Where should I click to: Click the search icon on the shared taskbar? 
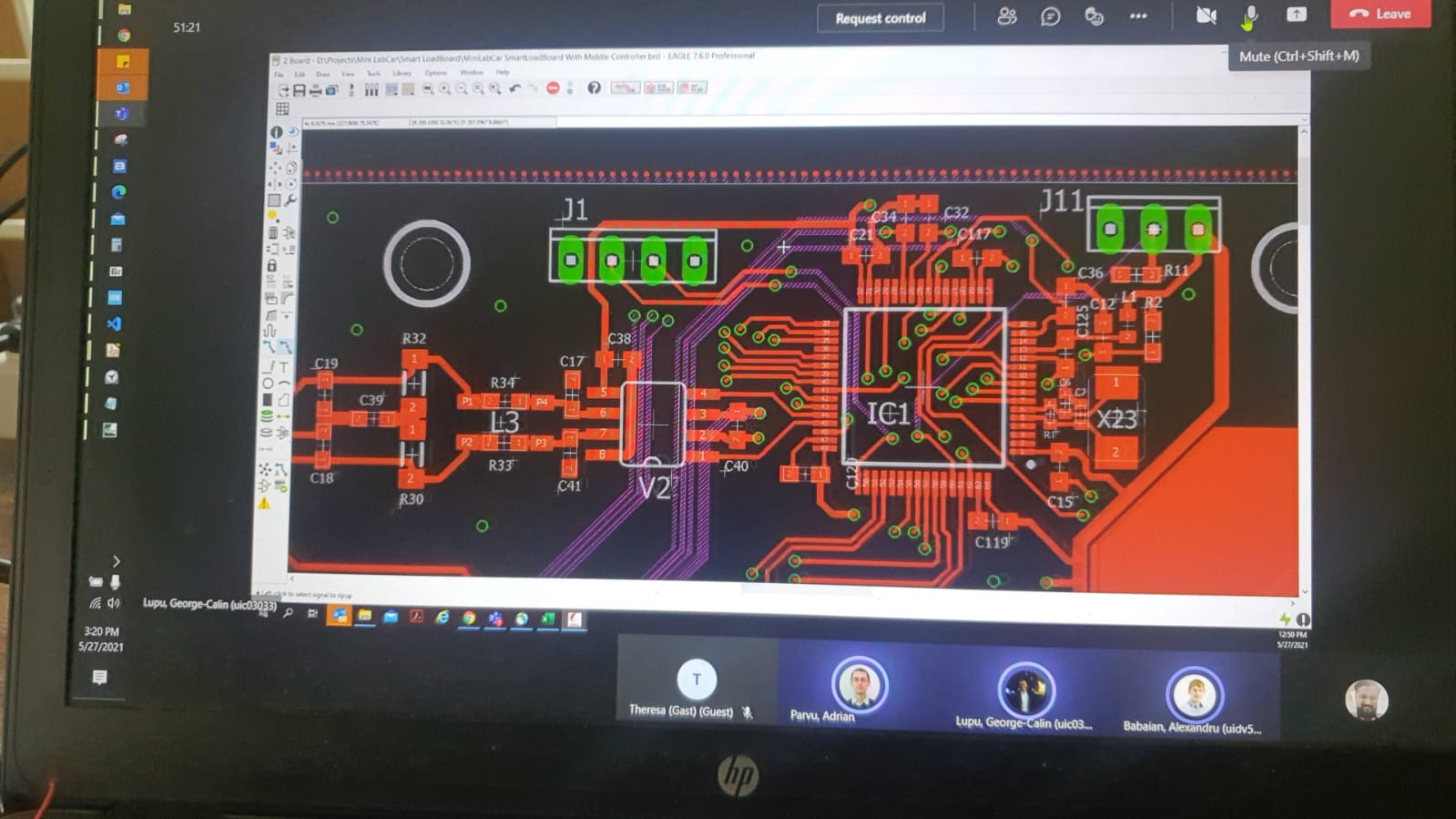click(288, 614)
